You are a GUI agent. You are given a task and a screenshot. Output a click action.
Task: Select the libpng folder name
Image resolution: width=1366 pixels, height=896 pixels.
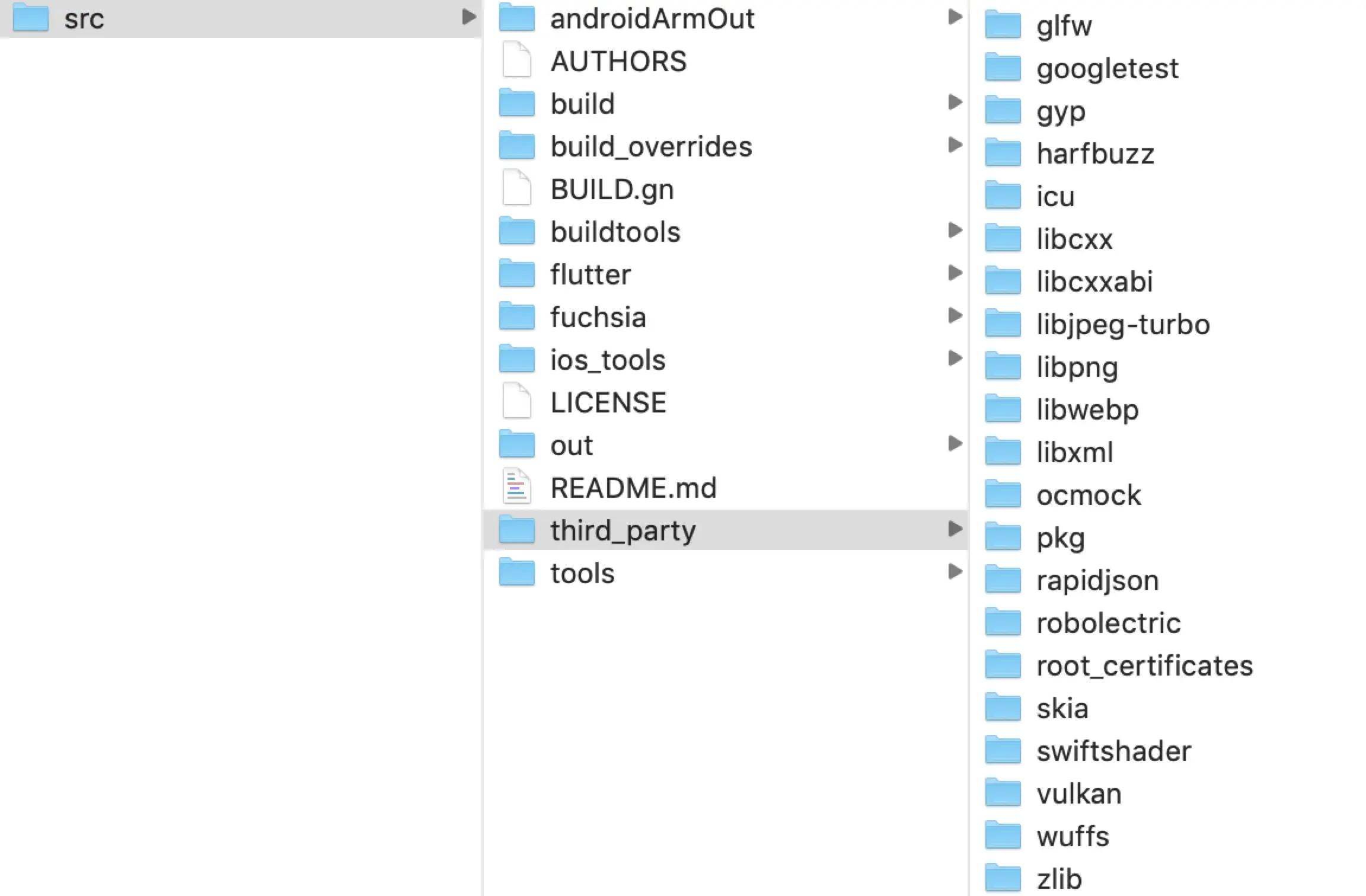[1077, 369]
